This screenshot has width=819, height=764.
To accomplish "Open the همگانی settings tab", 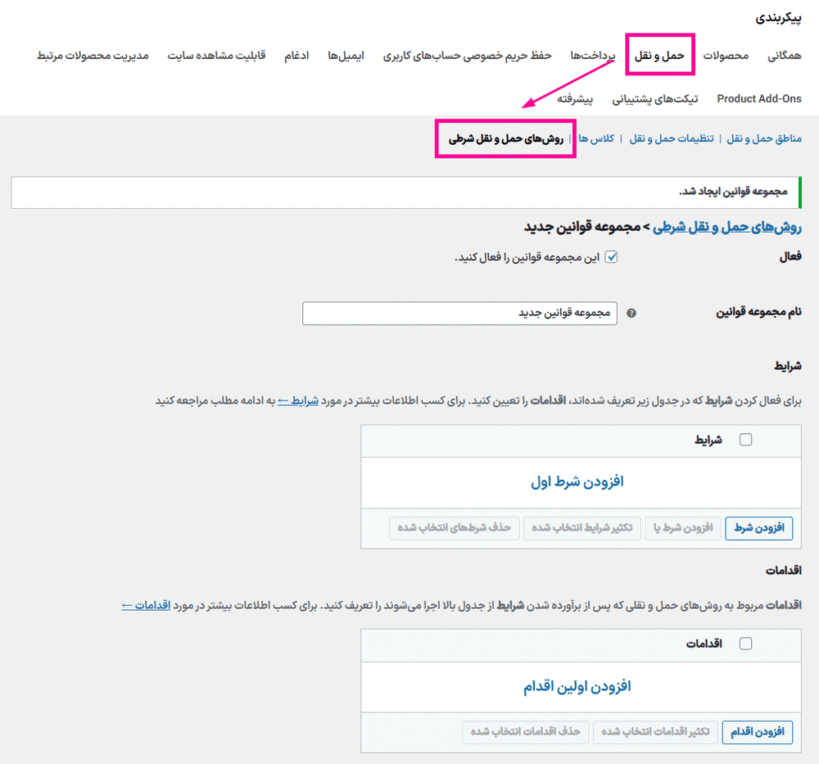I will coord(784,55).
